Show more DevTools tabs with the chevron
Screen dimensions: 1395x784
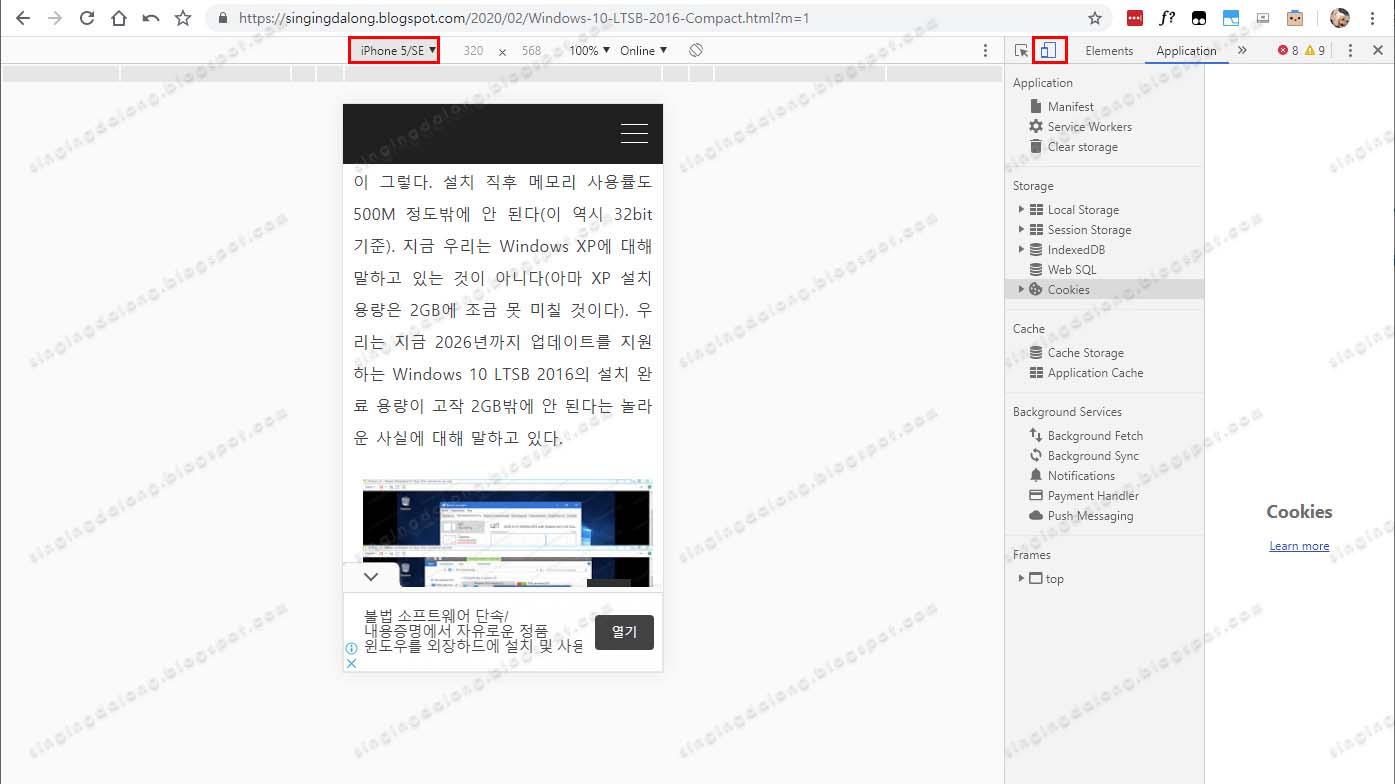point(1242,50)
